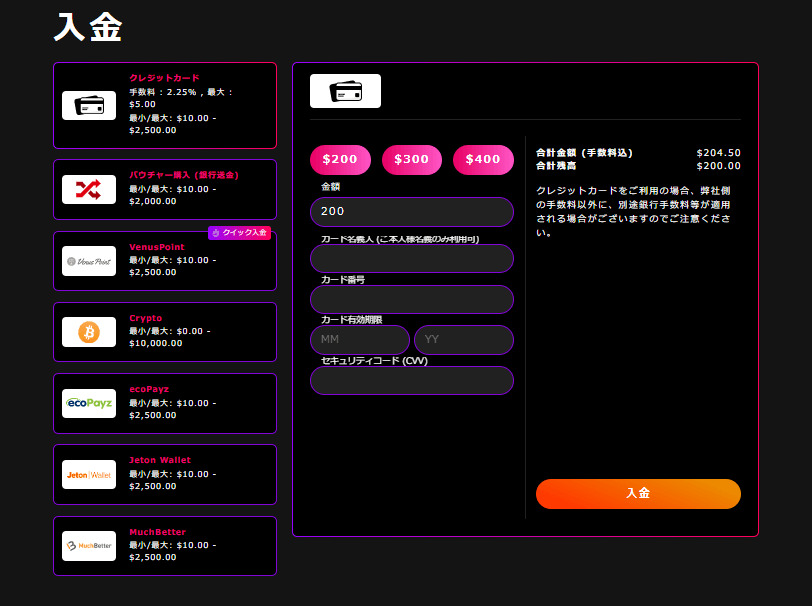This screenshot has width=812, height=606.
Task: Click the orange 入金 deposit button
Action: pos(638,494)
